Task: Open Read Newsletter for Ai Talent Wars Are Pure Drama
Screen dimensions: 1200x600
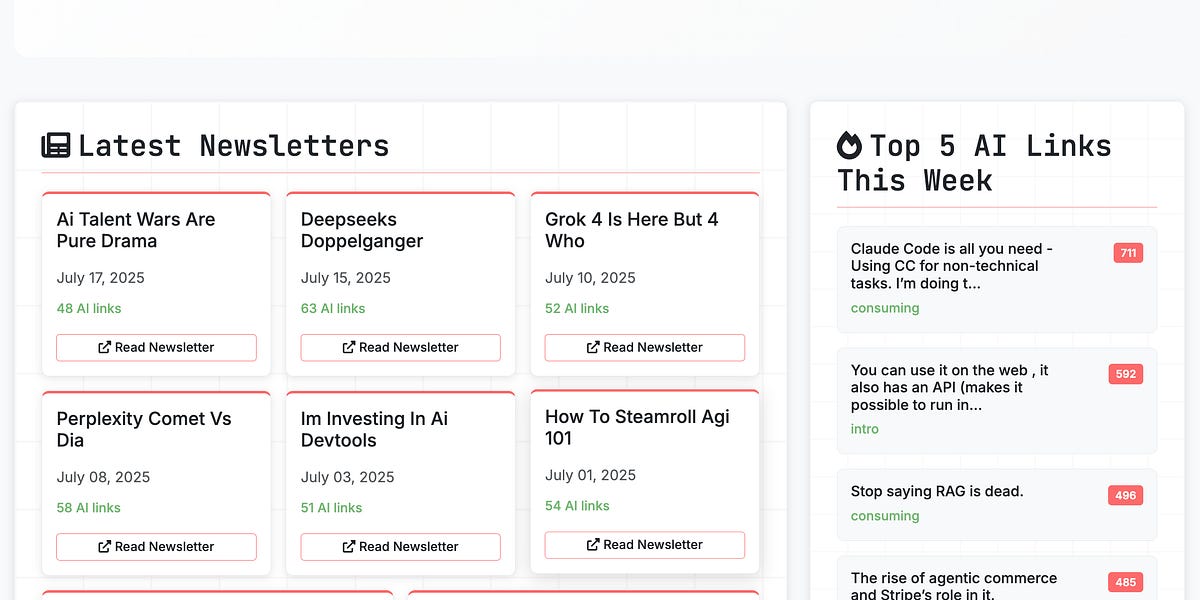Action: (156, 347)
